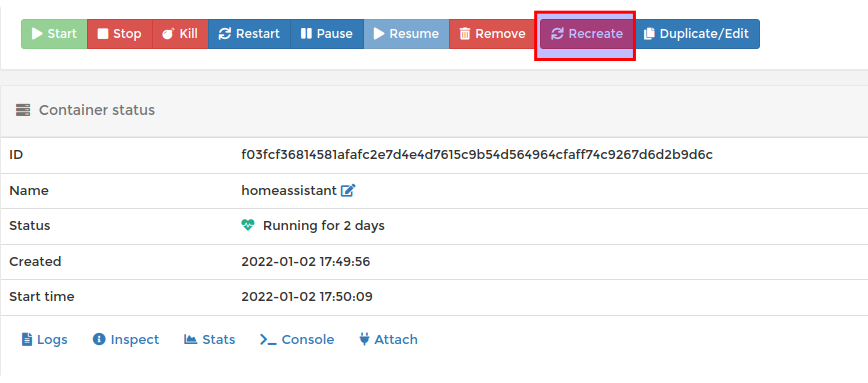Click the Stats chart icon
This screenshot has width=868, height=383.
pyautogui.click(x=190, y=339)
